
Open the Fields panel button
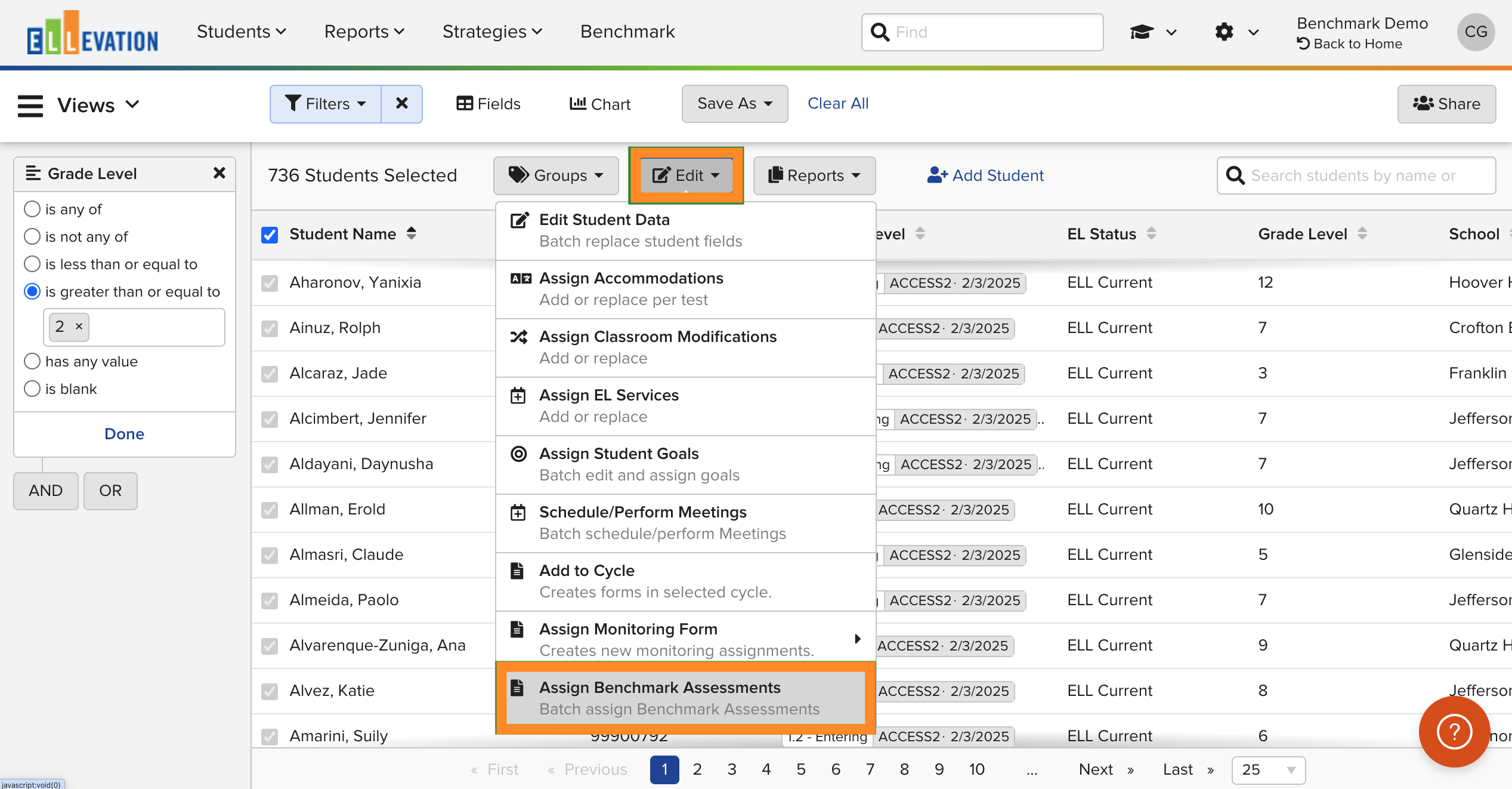click(488, 104)
